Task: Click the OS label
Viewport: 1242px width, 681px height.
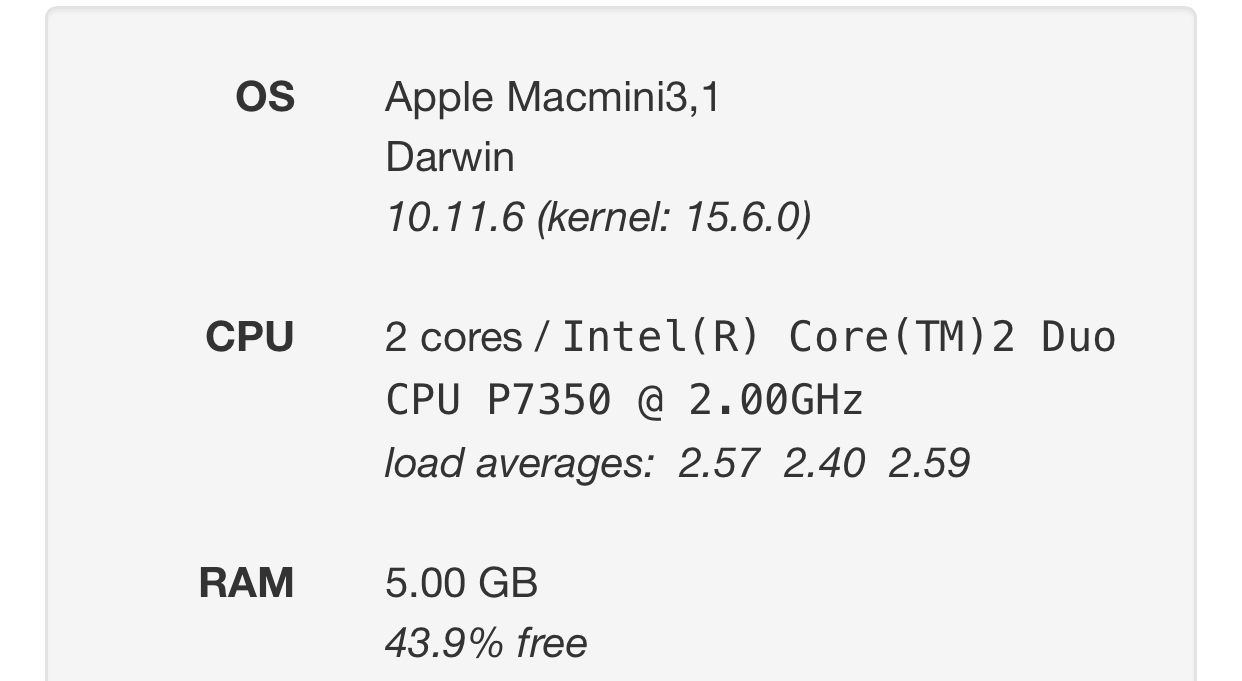Action: (265, 97)
